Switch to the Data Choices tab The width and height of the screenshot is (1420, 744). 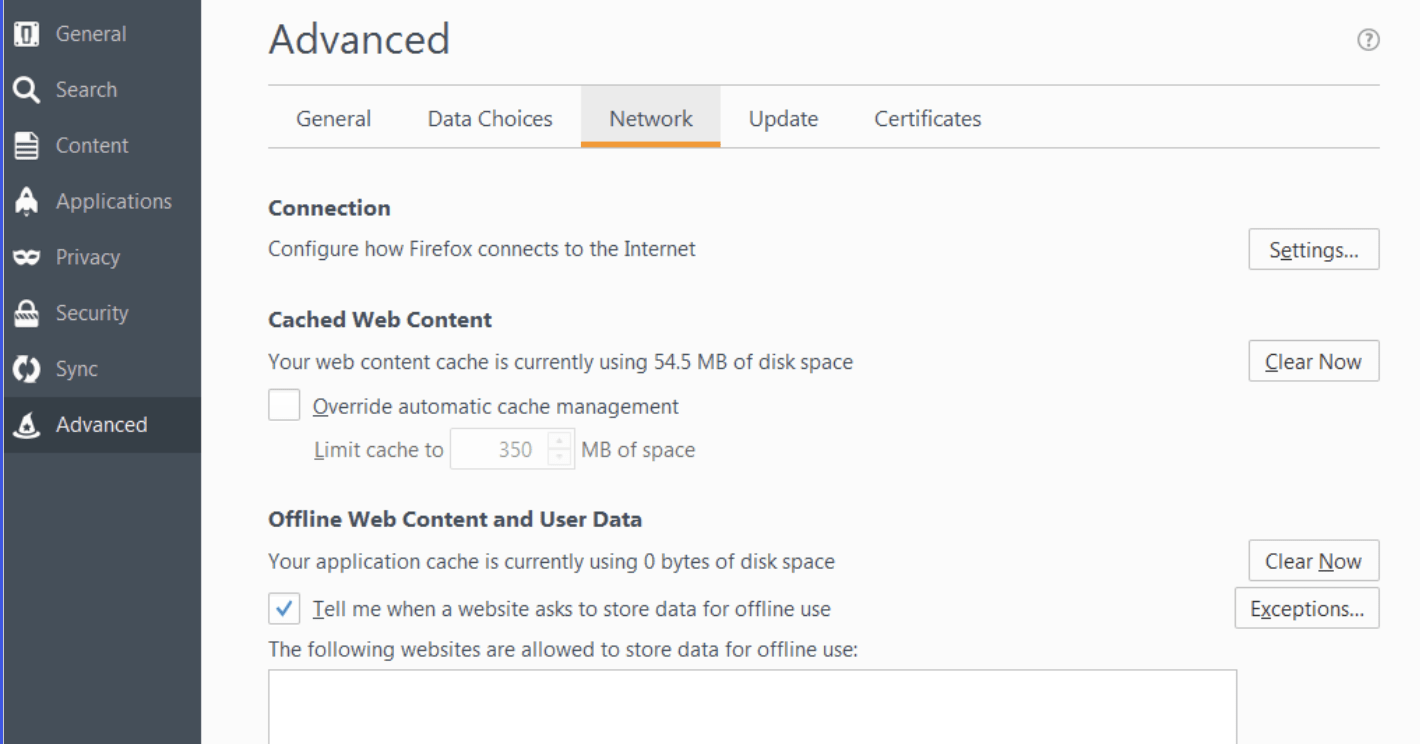(490, 118)
